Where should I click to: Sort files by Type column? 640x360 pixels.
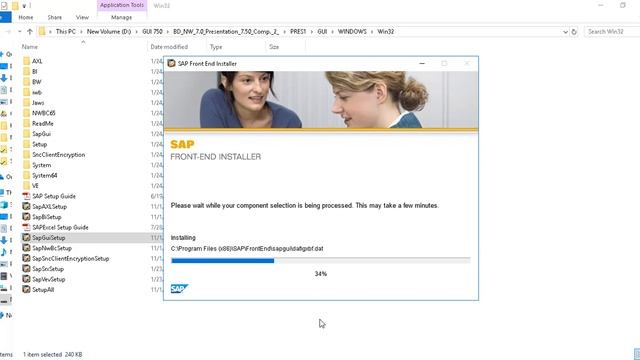(216, 47)
